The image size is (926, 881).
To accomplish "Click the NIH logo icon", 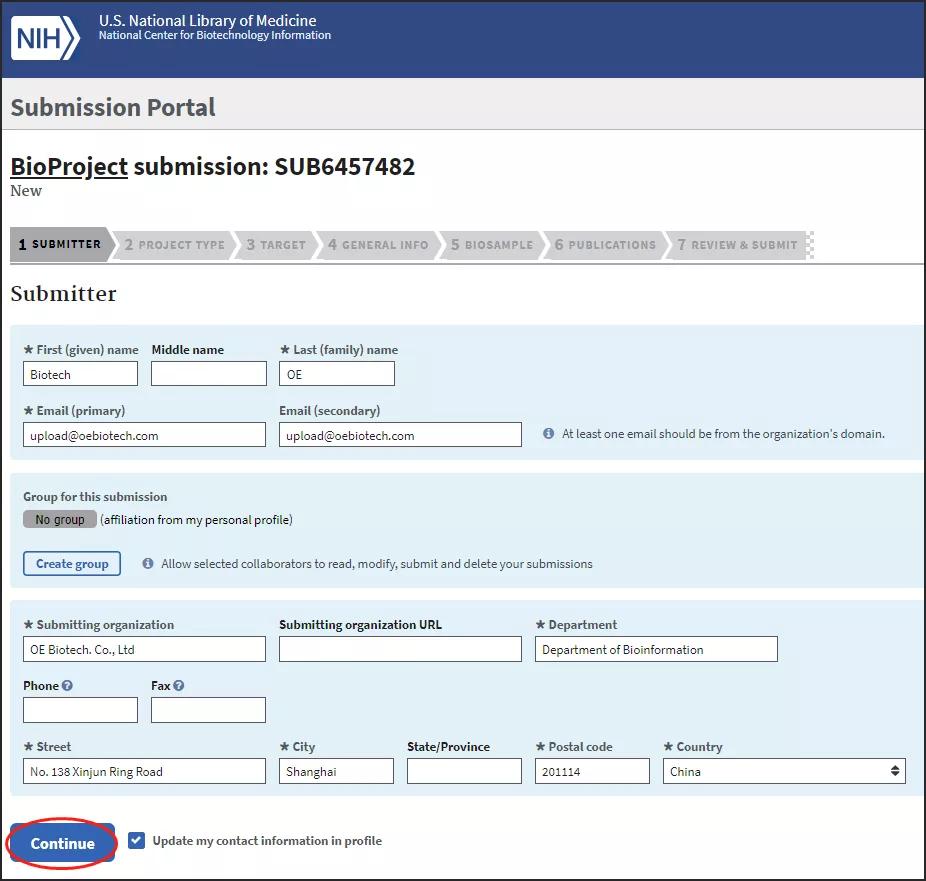I will point(45,38).
